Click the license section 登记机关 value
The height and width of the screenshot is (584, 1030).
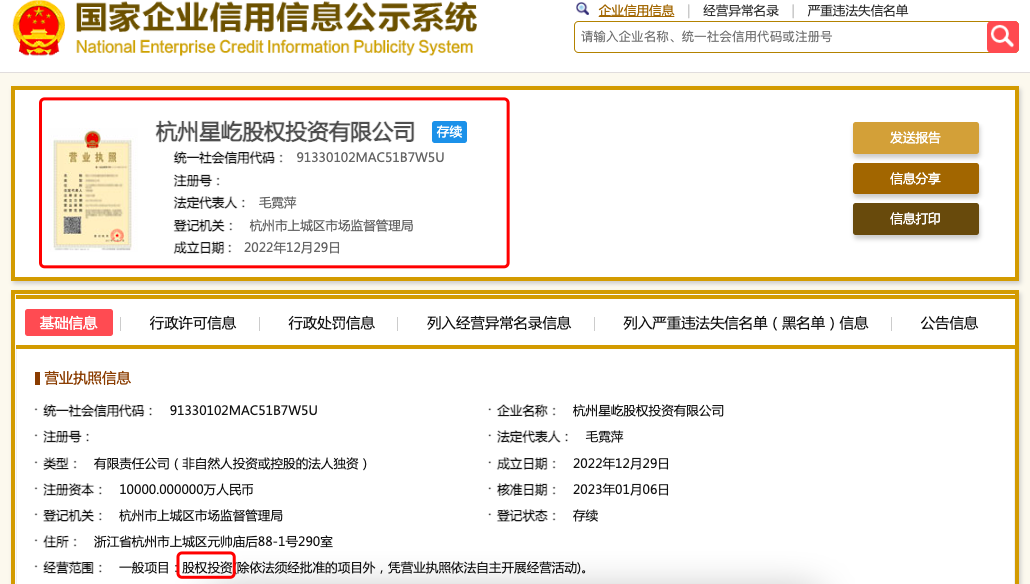coord(200,516)
